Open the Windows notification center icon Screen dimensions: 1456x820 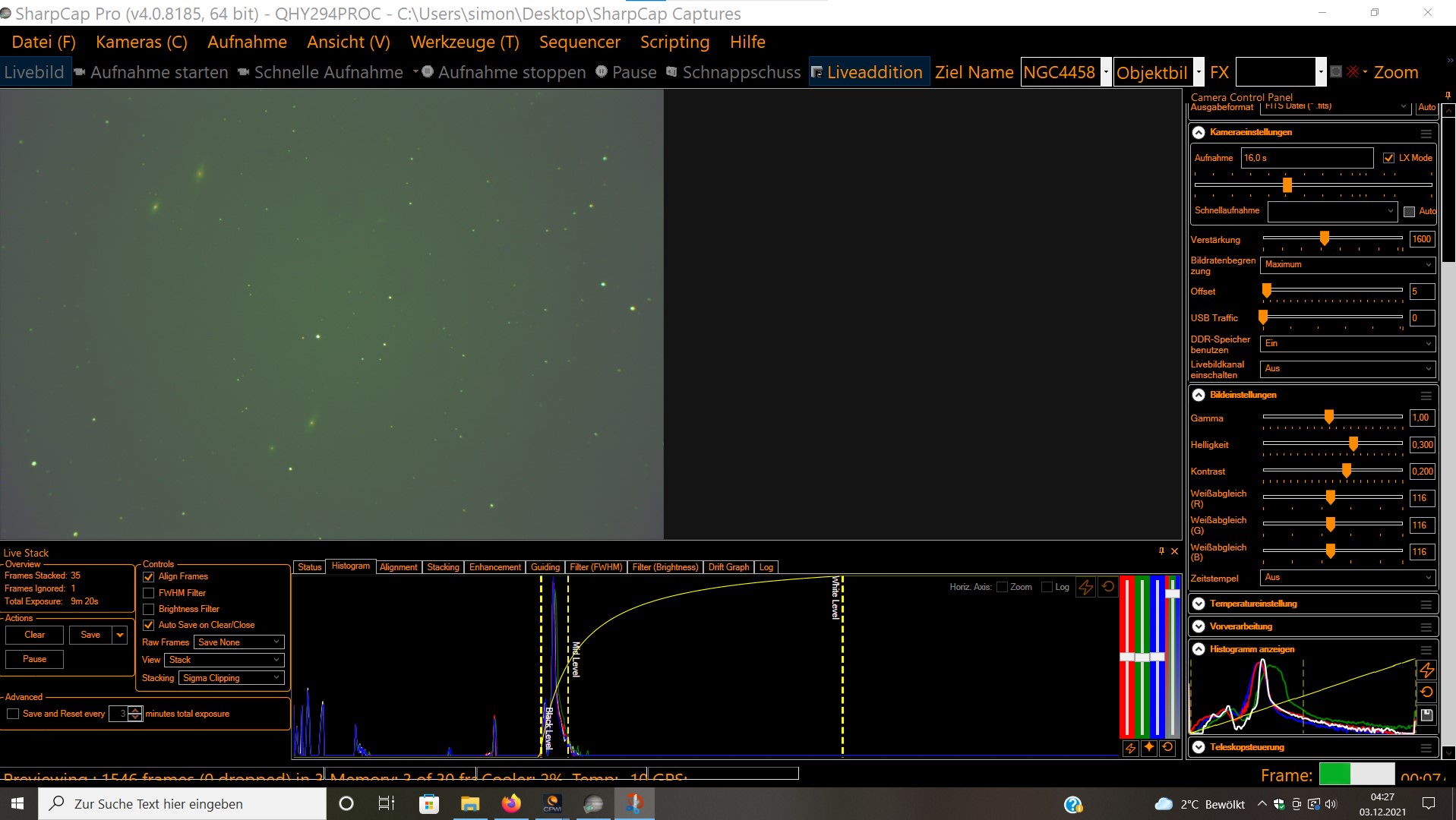tap(1428, 803)
